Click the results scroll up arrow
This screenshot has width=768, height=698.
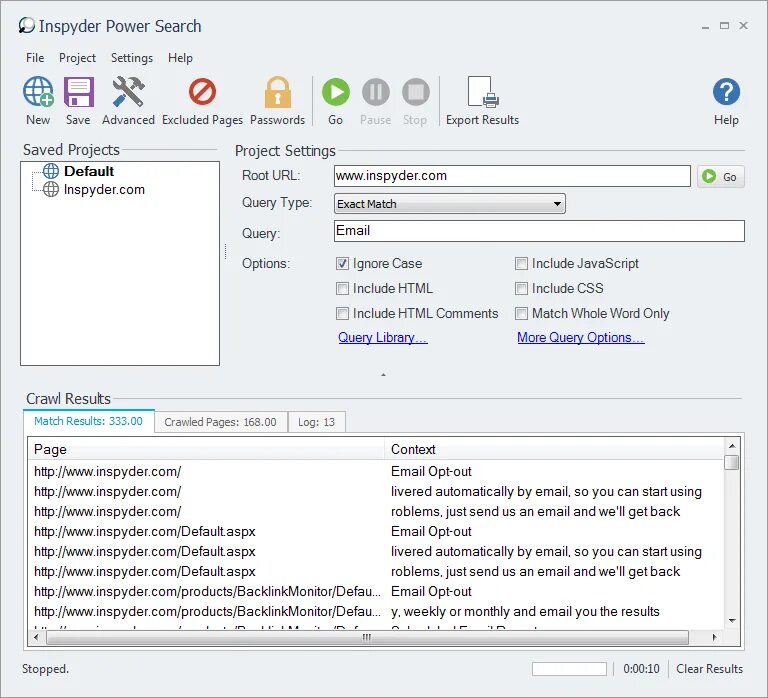[732, 446]
